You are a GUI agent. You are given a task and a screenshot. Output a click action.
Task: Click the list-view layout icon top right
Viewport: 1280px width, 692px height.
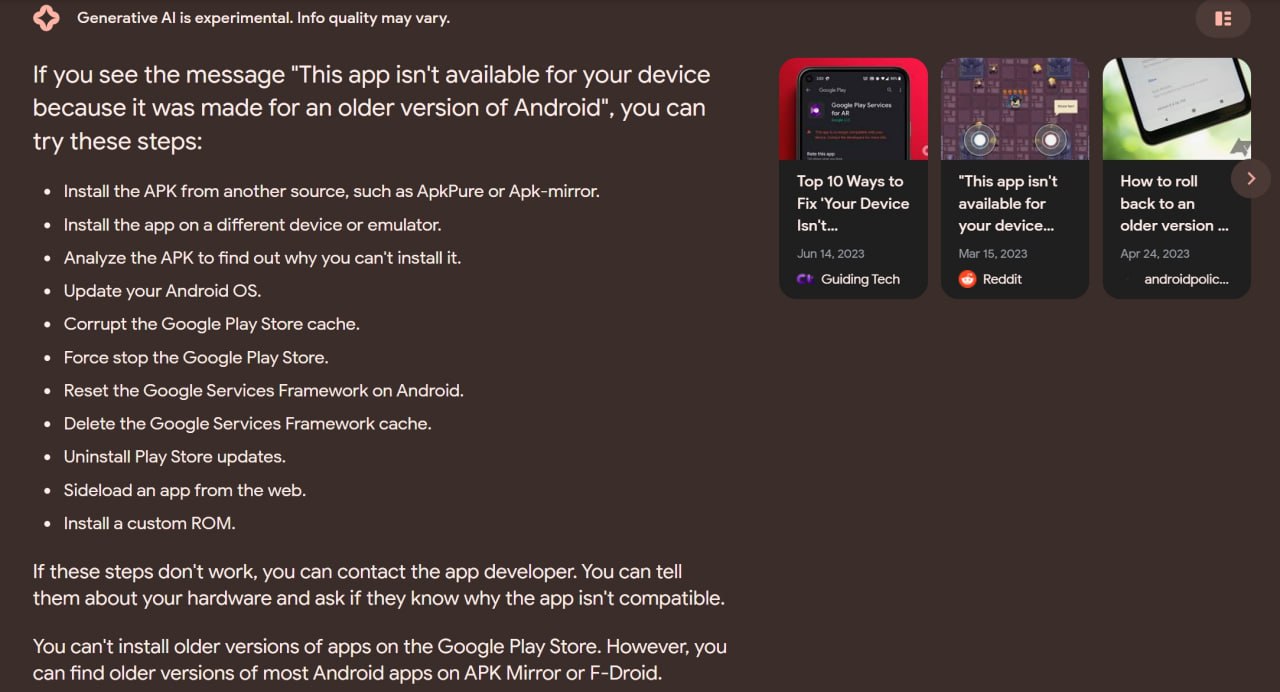coord(1223,18)
